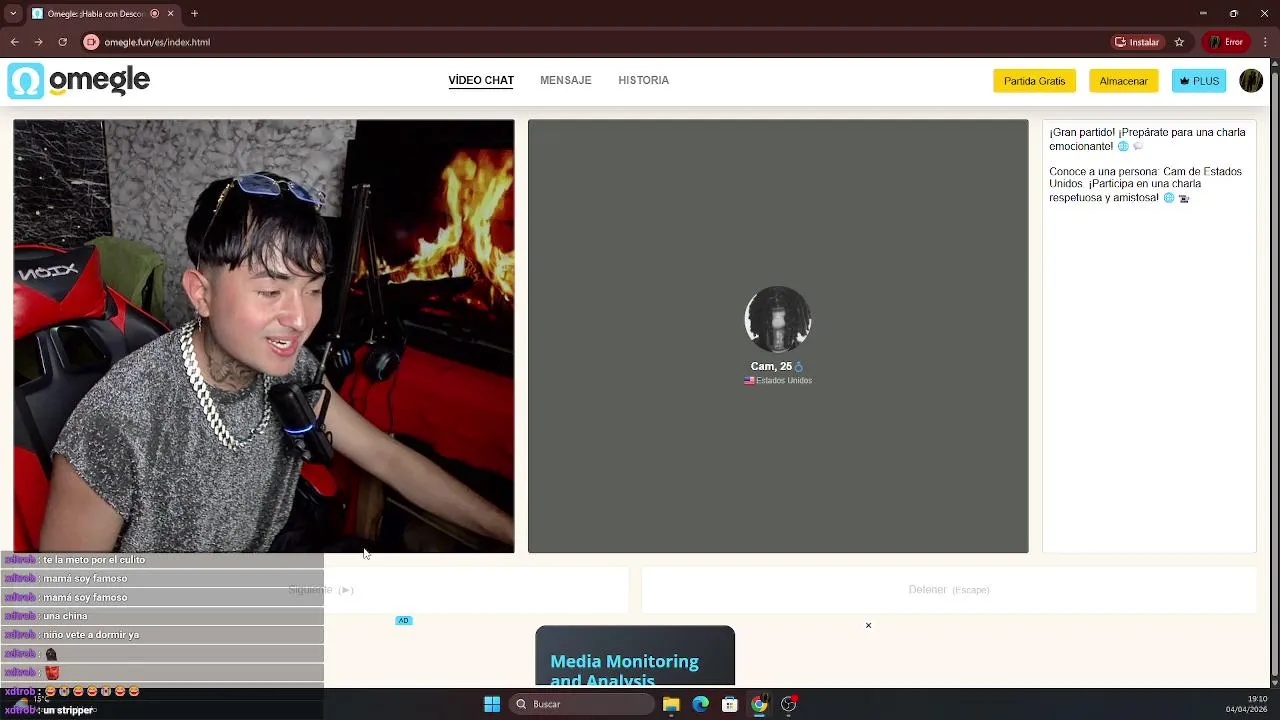Open Microsoft Edge from the taskbar

tap(700, 704)
